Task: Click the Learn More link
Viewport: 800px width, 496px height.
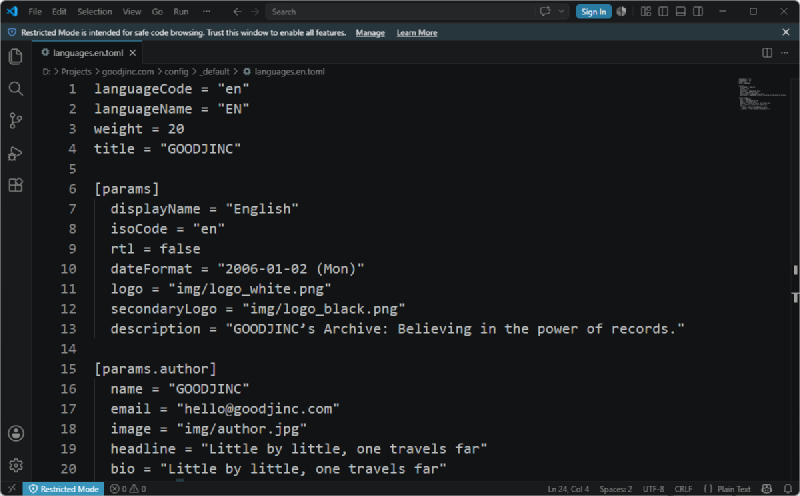Action: coord(417,33)
